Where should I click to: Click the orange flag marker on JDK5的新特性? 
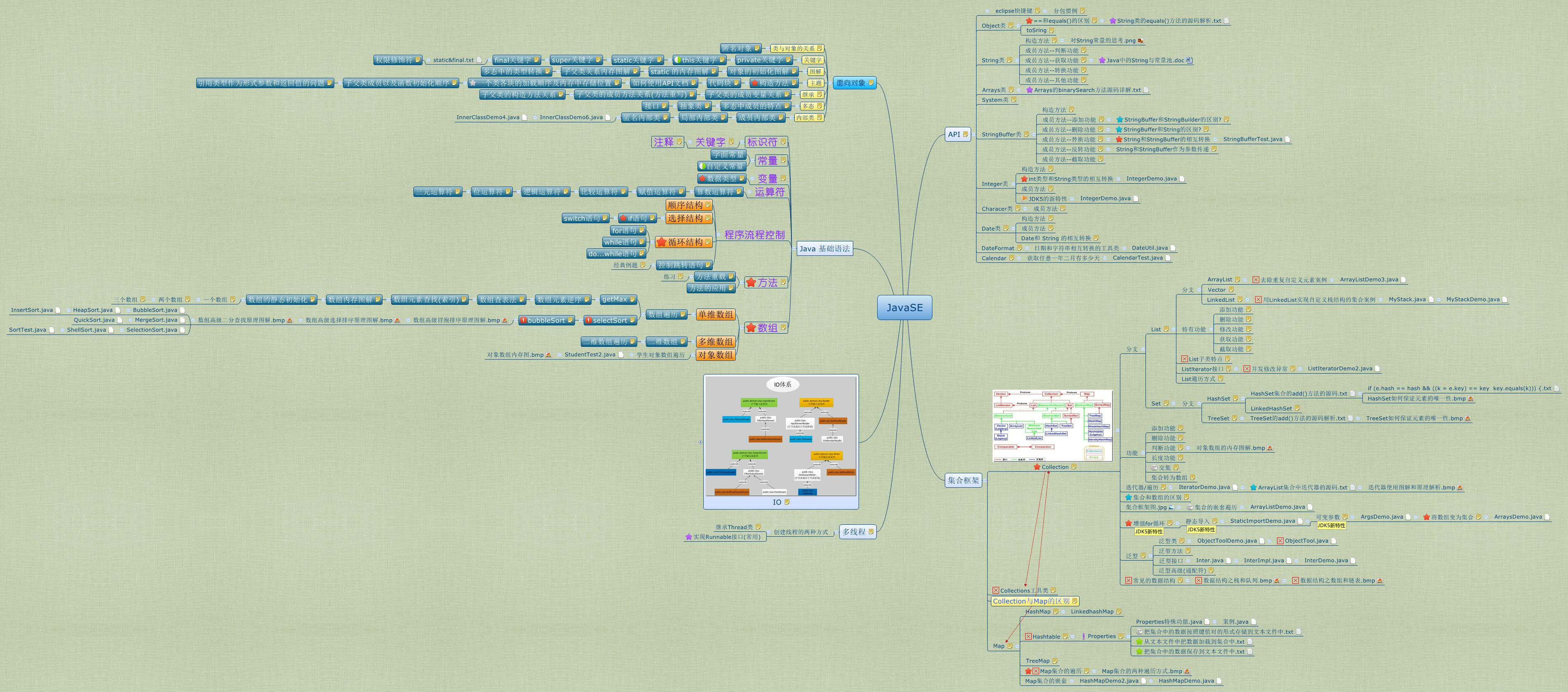pos(1024,199)
